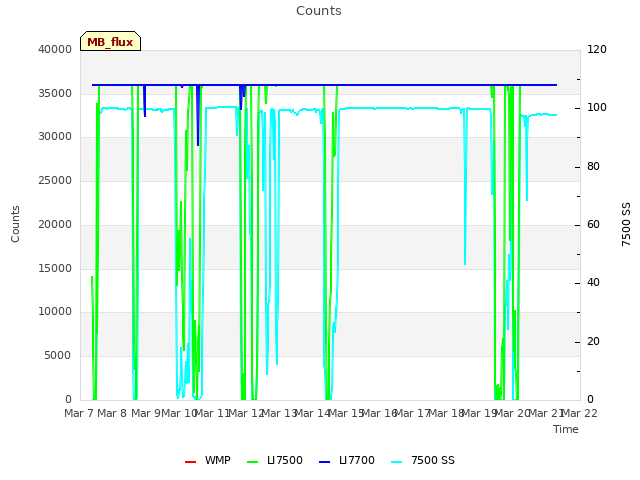Click the 40000 left axis label

click(x=55, y=49)
